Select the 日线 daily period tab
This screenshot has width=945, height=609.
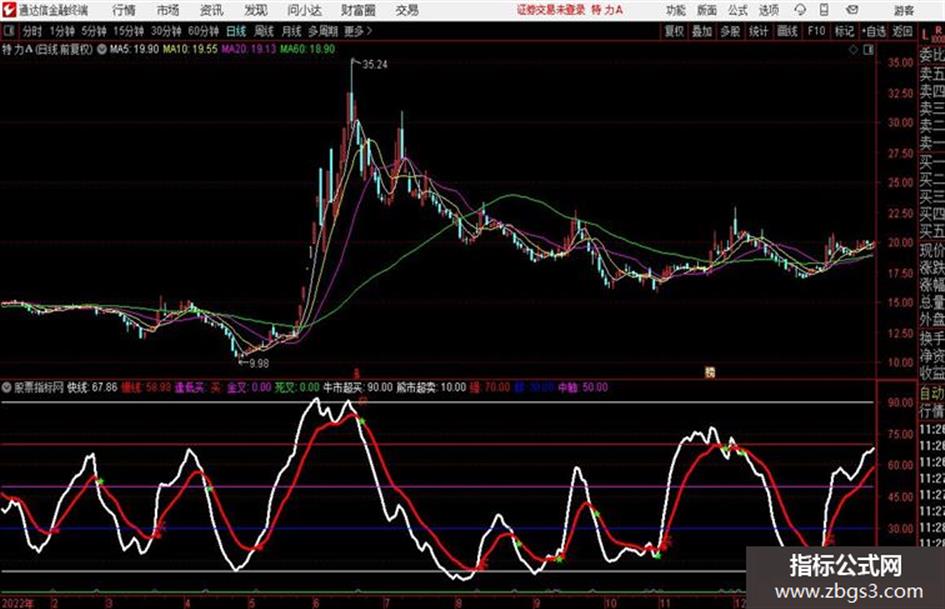coord(236,31)
